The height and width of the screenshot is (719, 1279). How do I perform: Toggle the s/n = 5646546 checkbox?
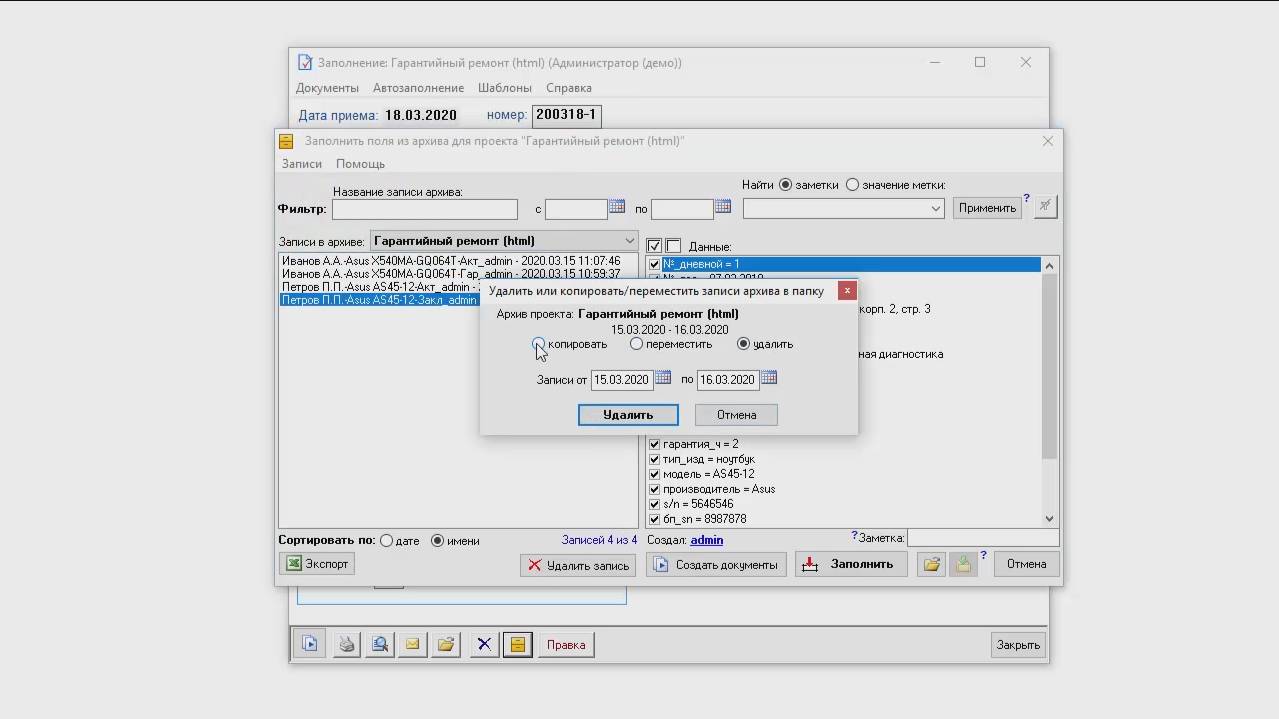(654, 504)
